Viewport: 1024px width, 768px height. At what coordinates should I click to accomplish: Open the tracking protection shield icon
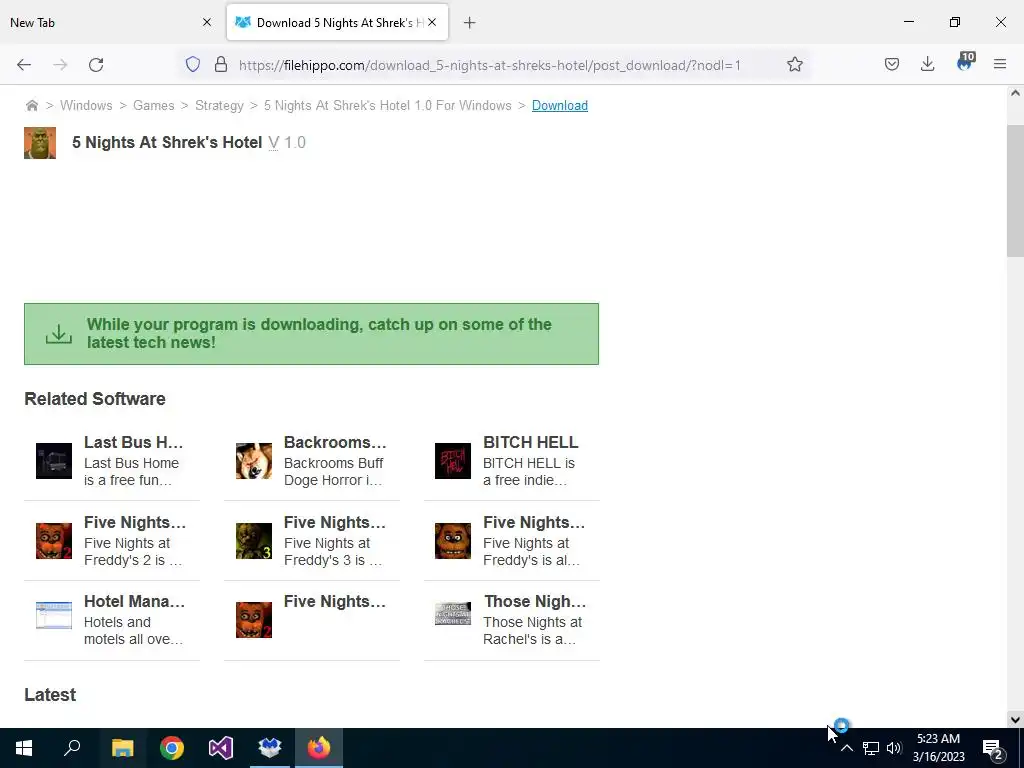point(193,64)
